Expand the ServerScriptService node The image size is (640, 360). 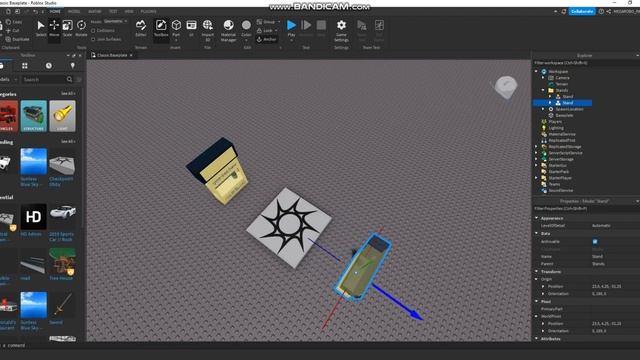tap(536, 153)
